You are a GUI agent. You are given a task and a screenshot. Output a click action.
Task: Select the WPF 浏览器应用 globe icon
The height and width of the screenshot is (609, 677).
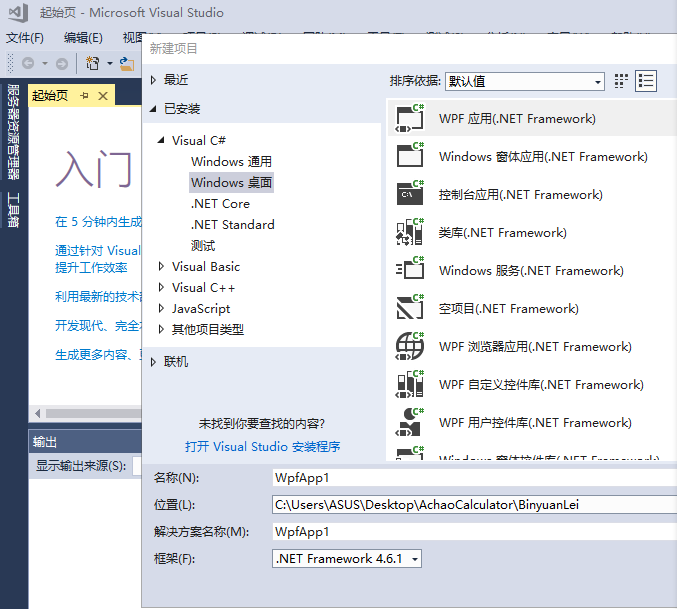(x=410, y=346)
